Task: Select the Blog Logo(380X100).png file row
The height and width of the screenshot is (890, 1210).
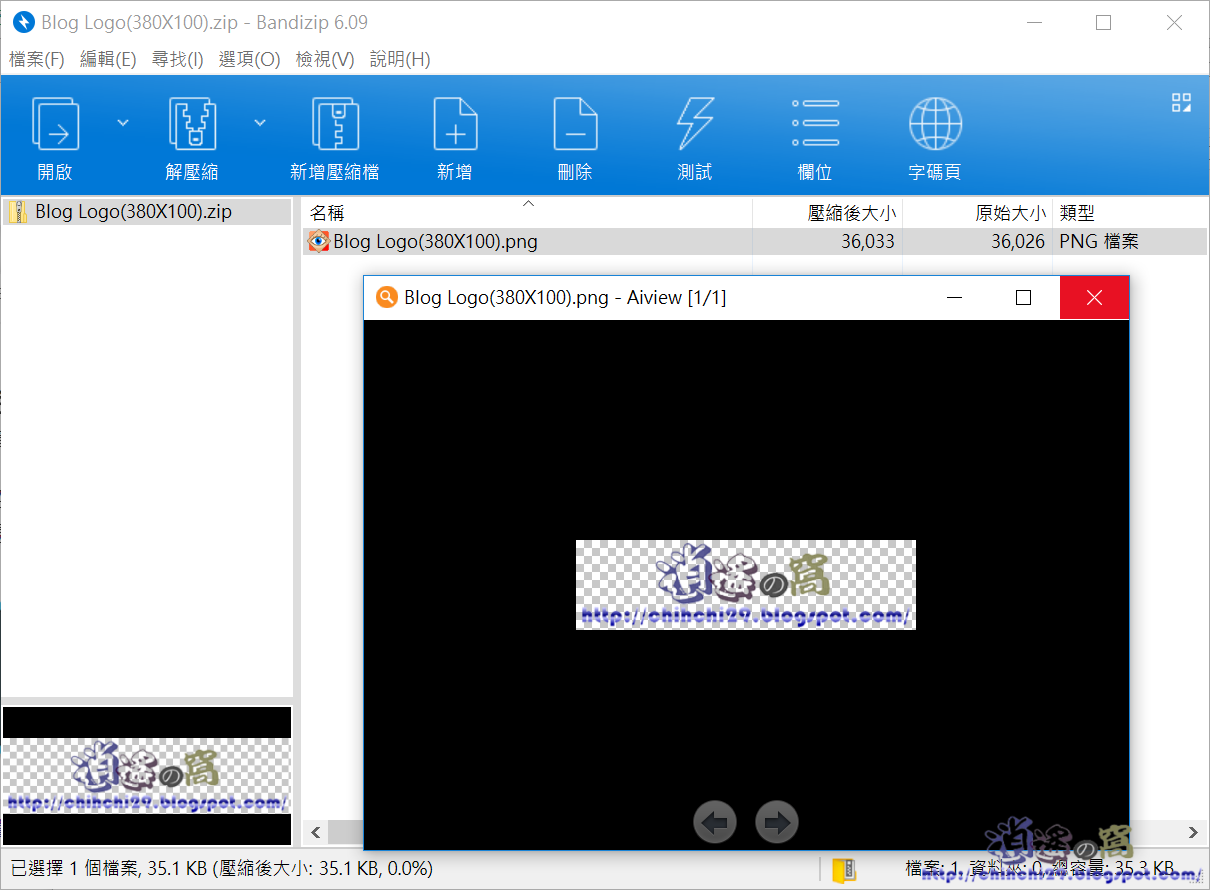Action: coord(755,241)
